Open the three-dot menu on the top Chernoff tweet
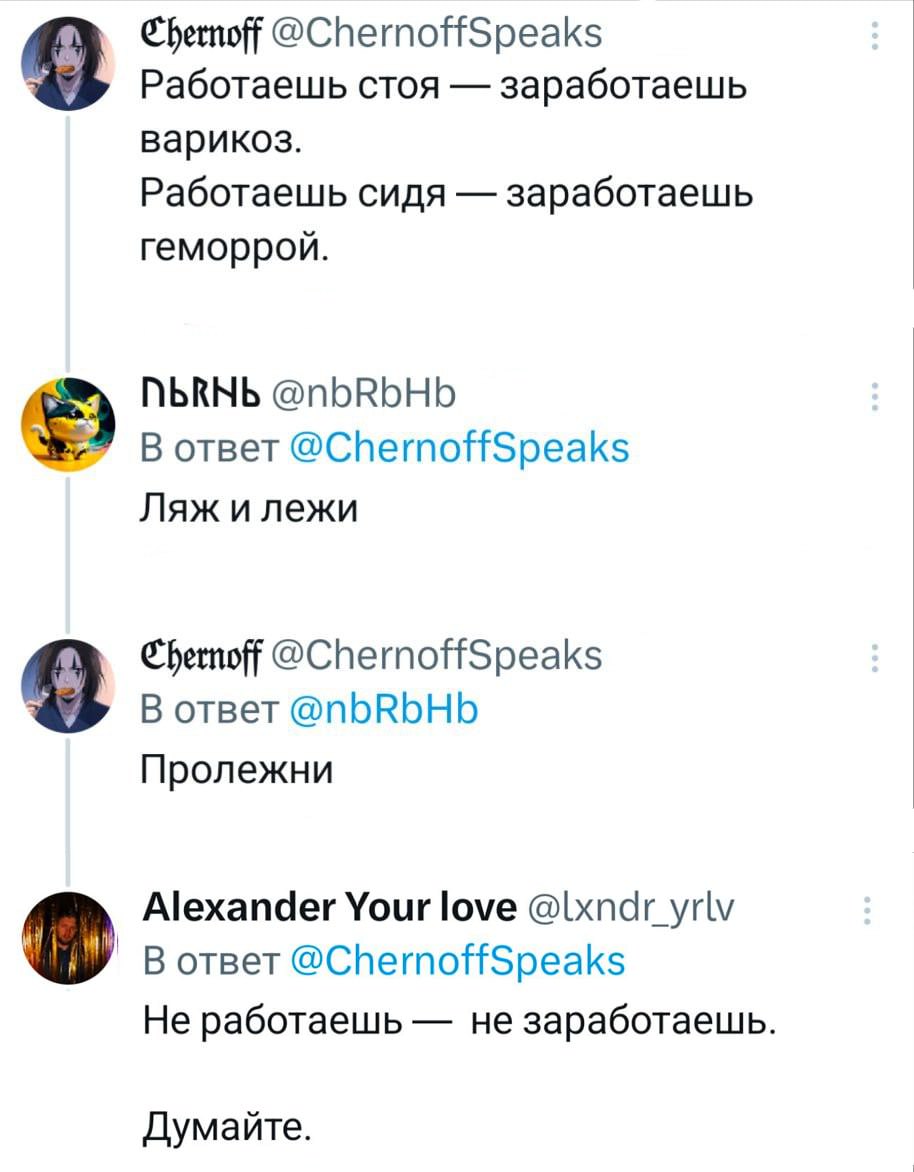This screenshot has height=1172, width=914. [876, 36]
